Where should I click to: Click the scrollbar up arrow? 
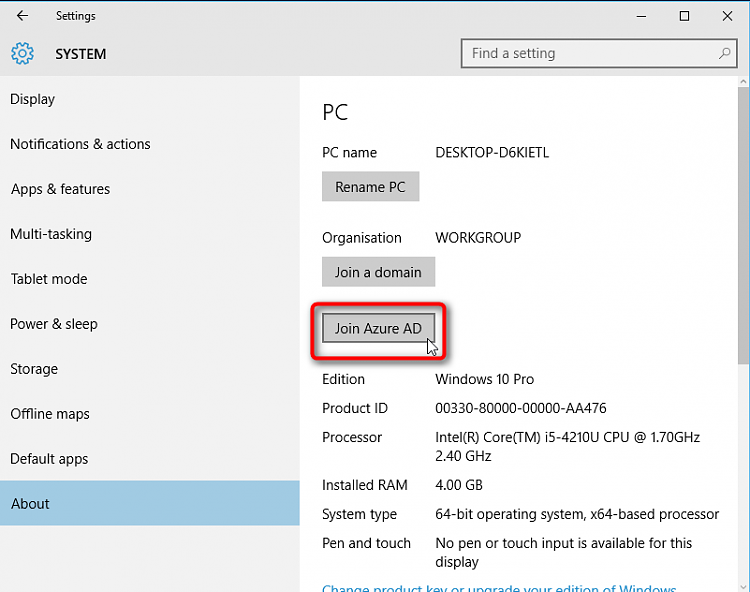[x=743, y=82]
